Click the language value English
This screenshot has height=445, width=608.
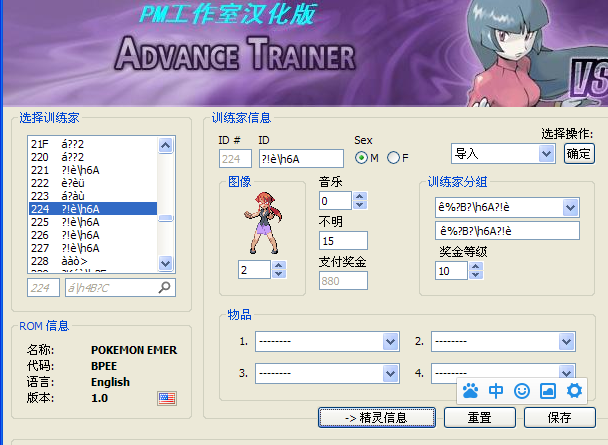point(110,382)
